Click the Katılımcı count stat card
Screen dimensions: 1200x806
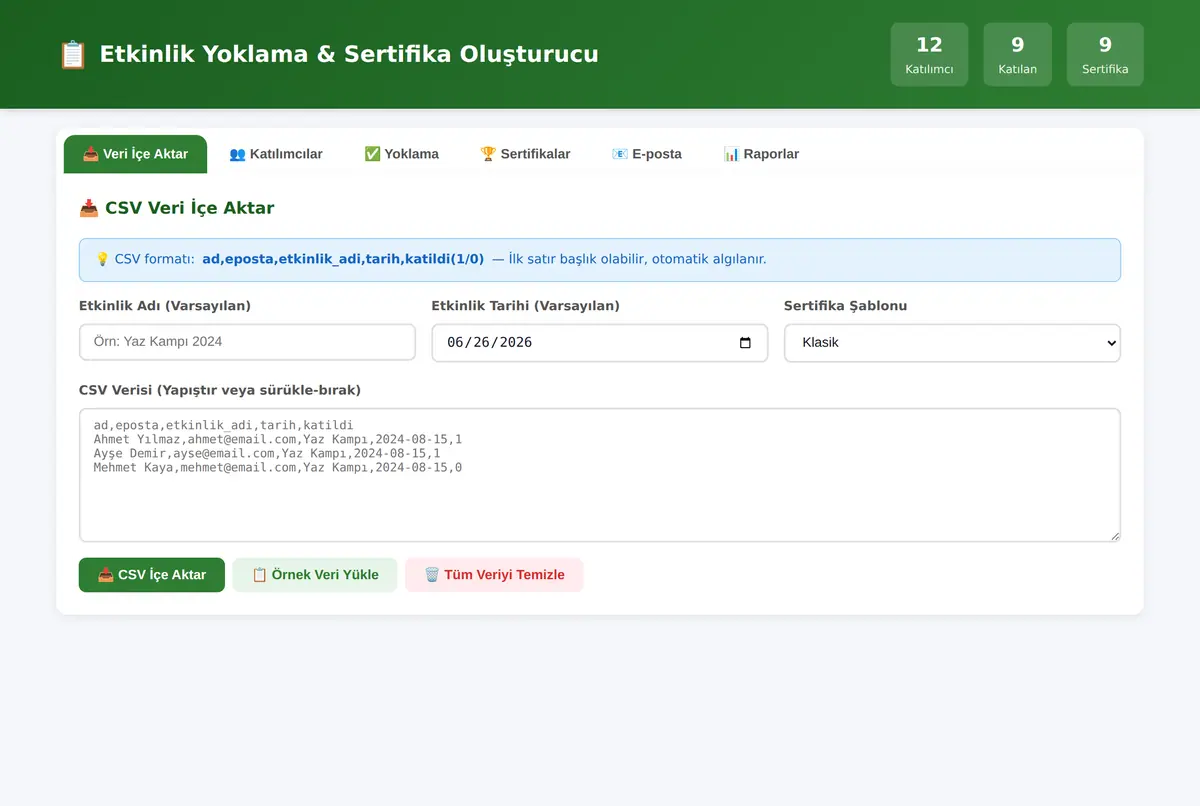(929, 54)
